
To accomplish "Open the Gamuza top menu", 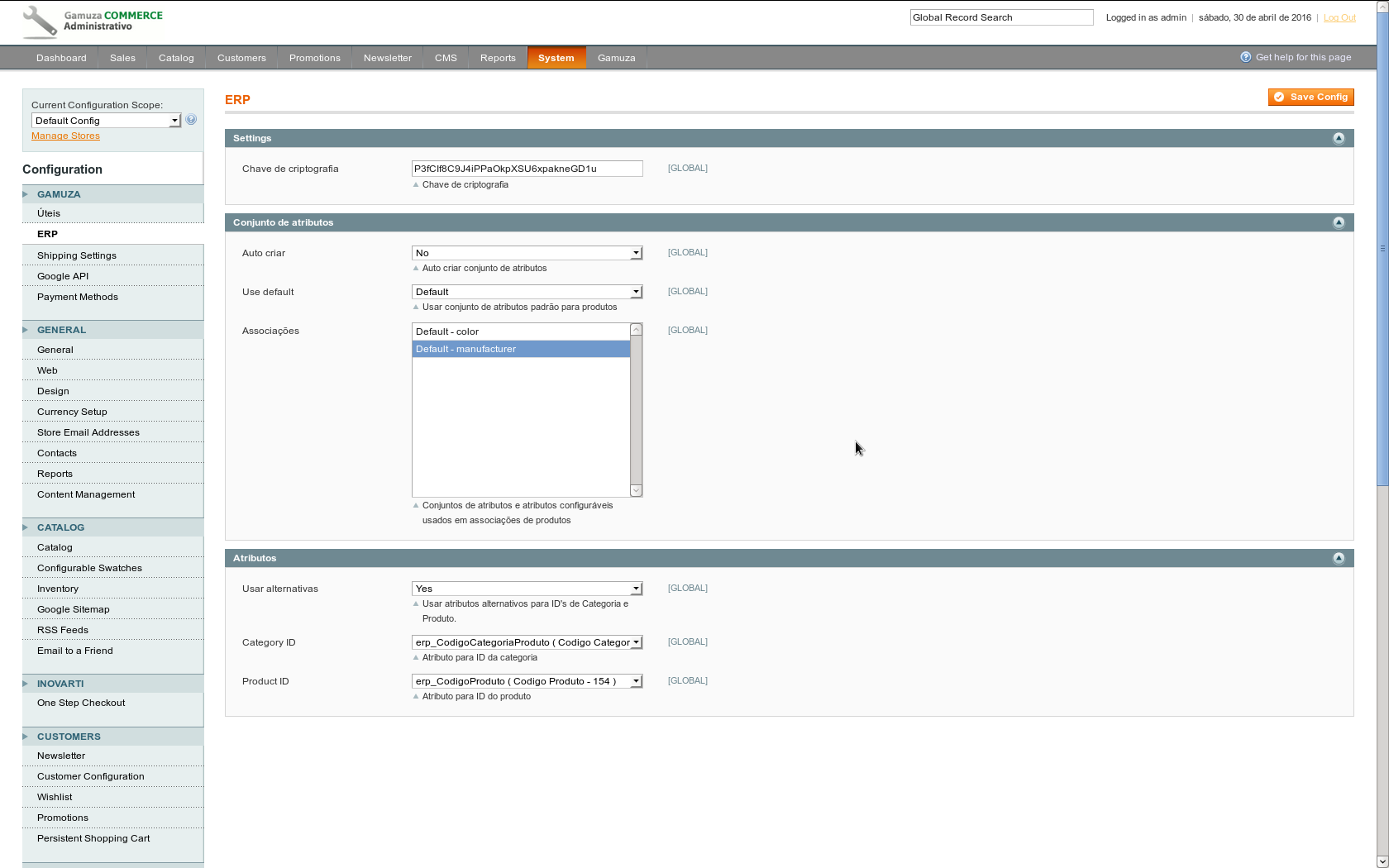I will [x=617, y=58].
